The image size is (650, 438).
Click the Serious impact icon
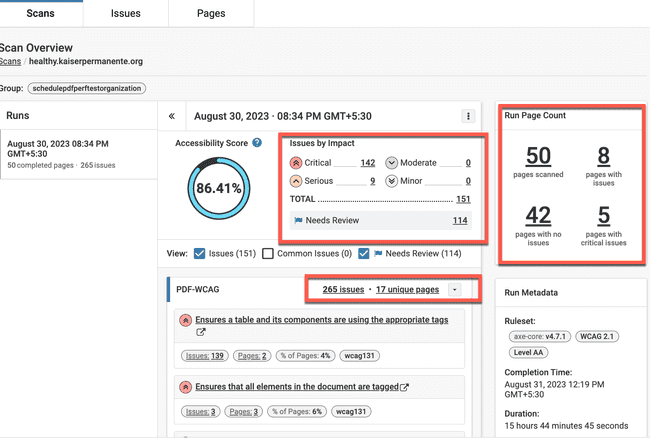click(297, 181)
